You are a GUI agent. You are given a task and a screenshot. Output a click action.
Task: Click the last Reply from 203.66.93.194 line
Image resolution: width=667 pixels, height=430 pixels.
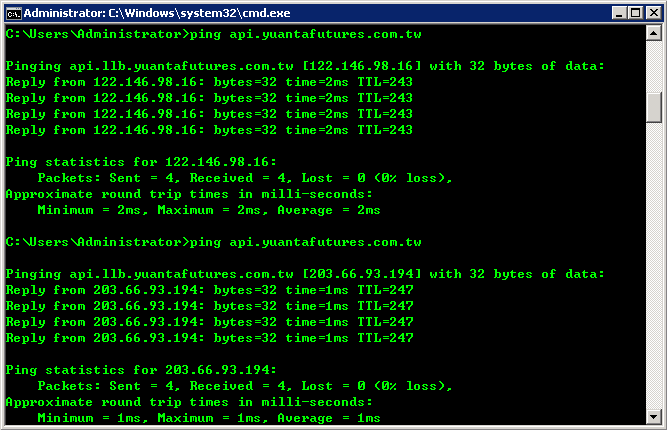tap(209, 338)
